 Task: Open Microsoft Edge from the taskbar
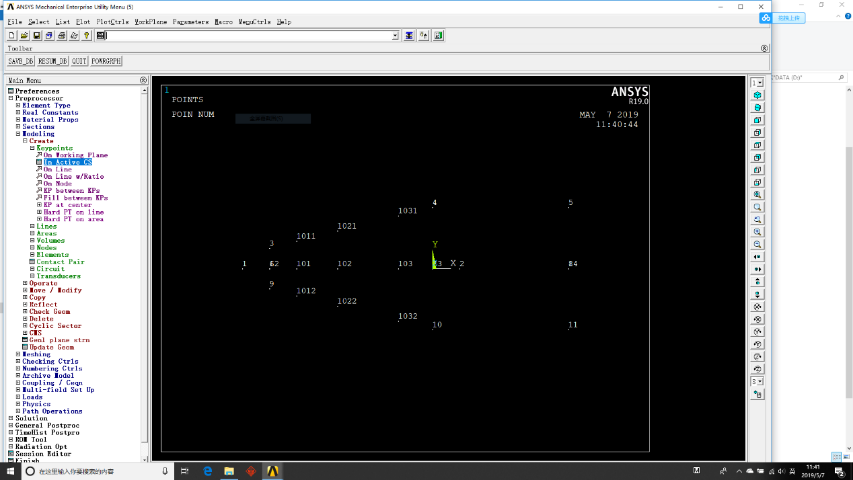click(207, 471)
